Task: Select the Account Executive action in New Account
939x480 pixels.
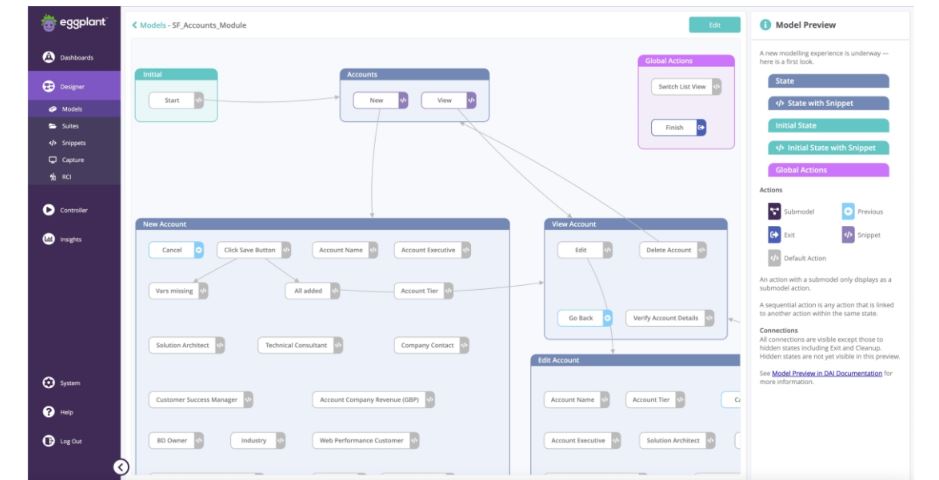Action: [x=432, y=250]
